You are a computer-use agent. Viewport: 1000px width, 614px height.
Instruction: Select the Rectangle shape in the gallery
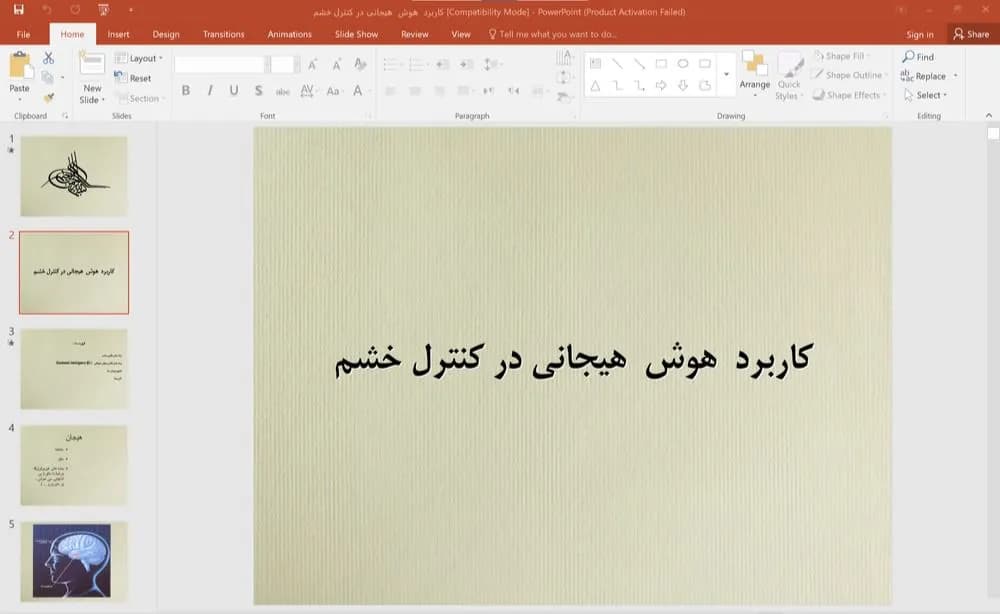coord(661,64)
